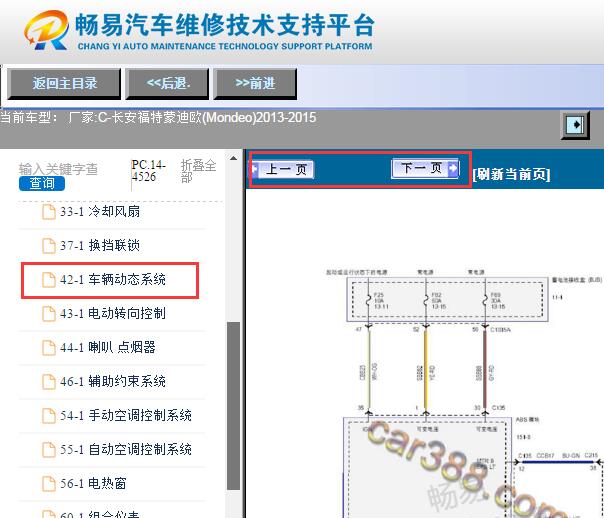Go to the previous page via 上一页
This screenshot has height=518, width=604.
(x=283, y=169)
